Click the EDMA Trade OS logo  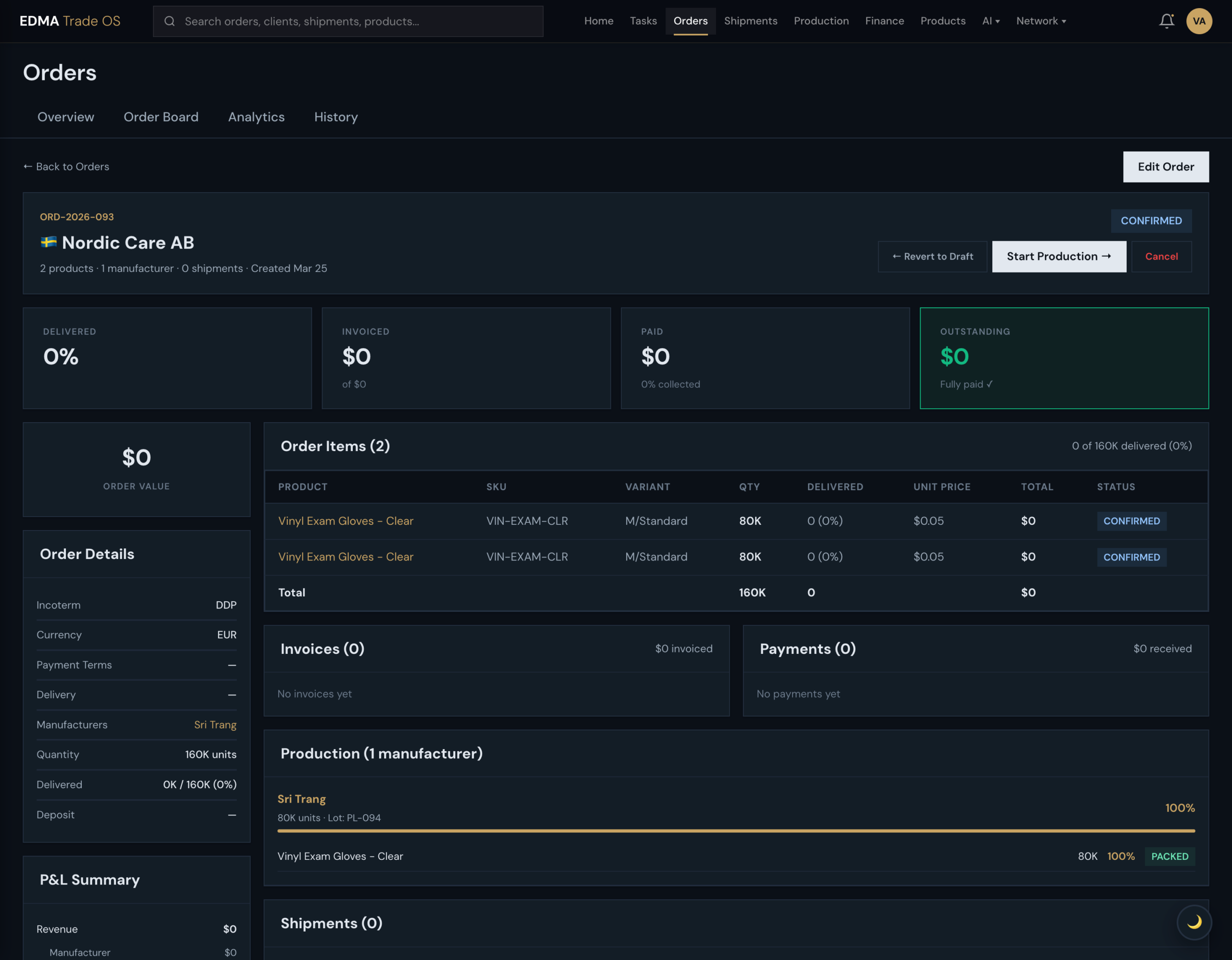[x=70, y=21]
